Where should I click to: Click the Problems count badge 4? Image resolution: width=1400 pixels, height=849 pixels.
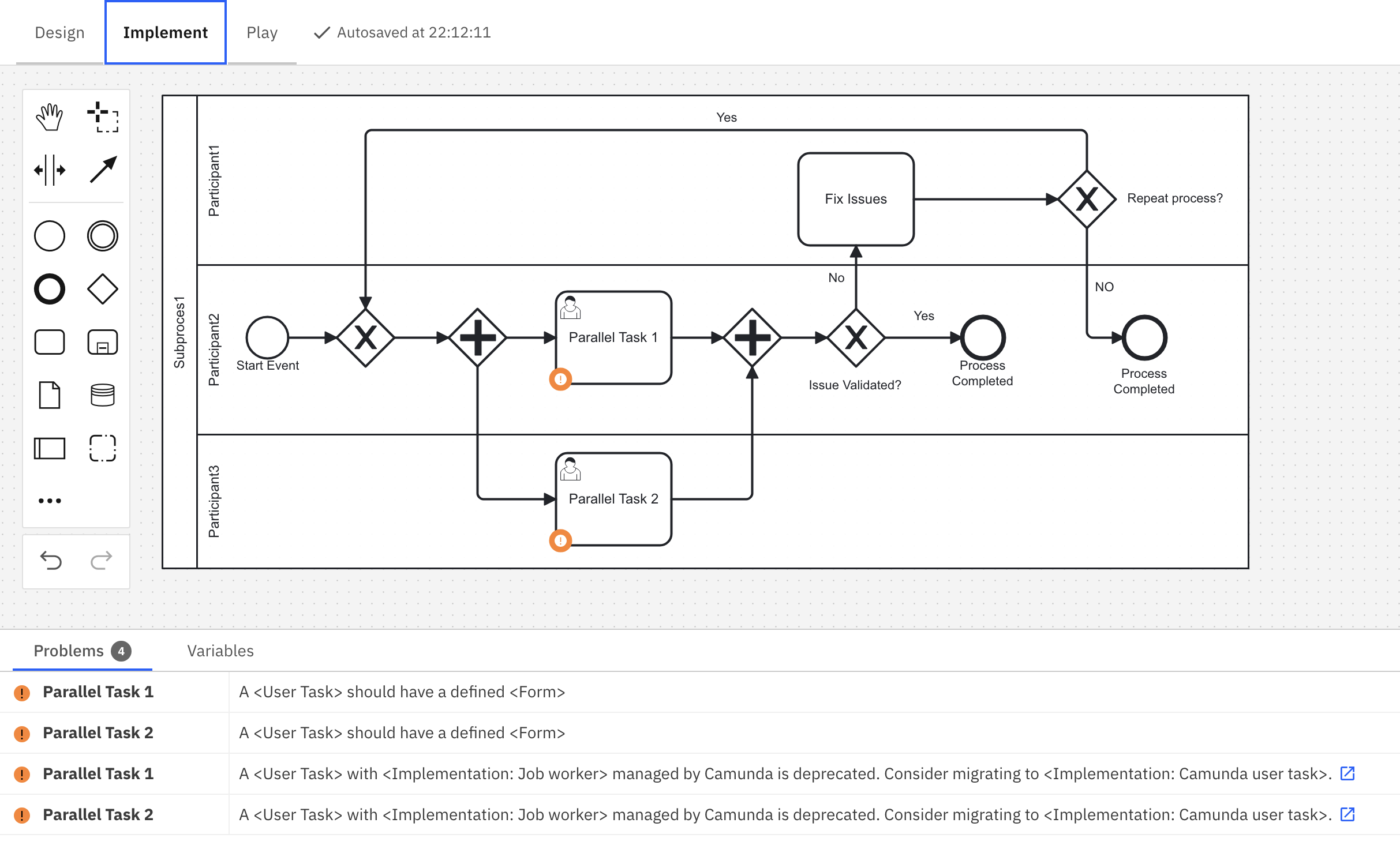pyautogui.click(x=121, y=651)
